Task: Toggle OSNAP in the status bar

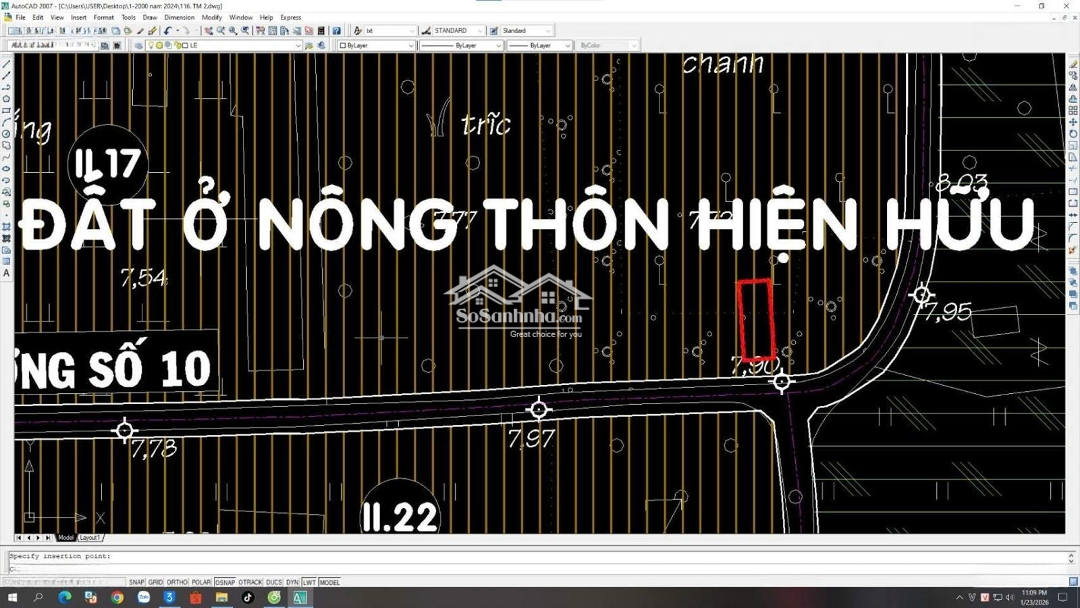Action: tap(225, 582)
